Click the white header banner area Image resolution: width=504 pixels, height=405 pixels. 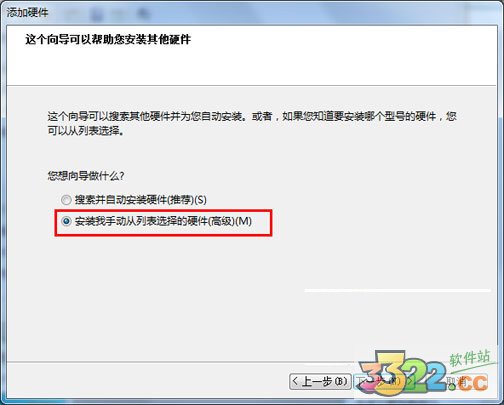(x=252, y=55)
